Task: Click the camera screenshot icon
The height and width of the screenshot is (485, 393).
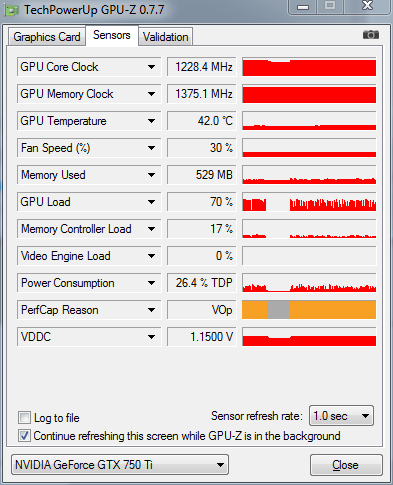Action: pos(371,35)
